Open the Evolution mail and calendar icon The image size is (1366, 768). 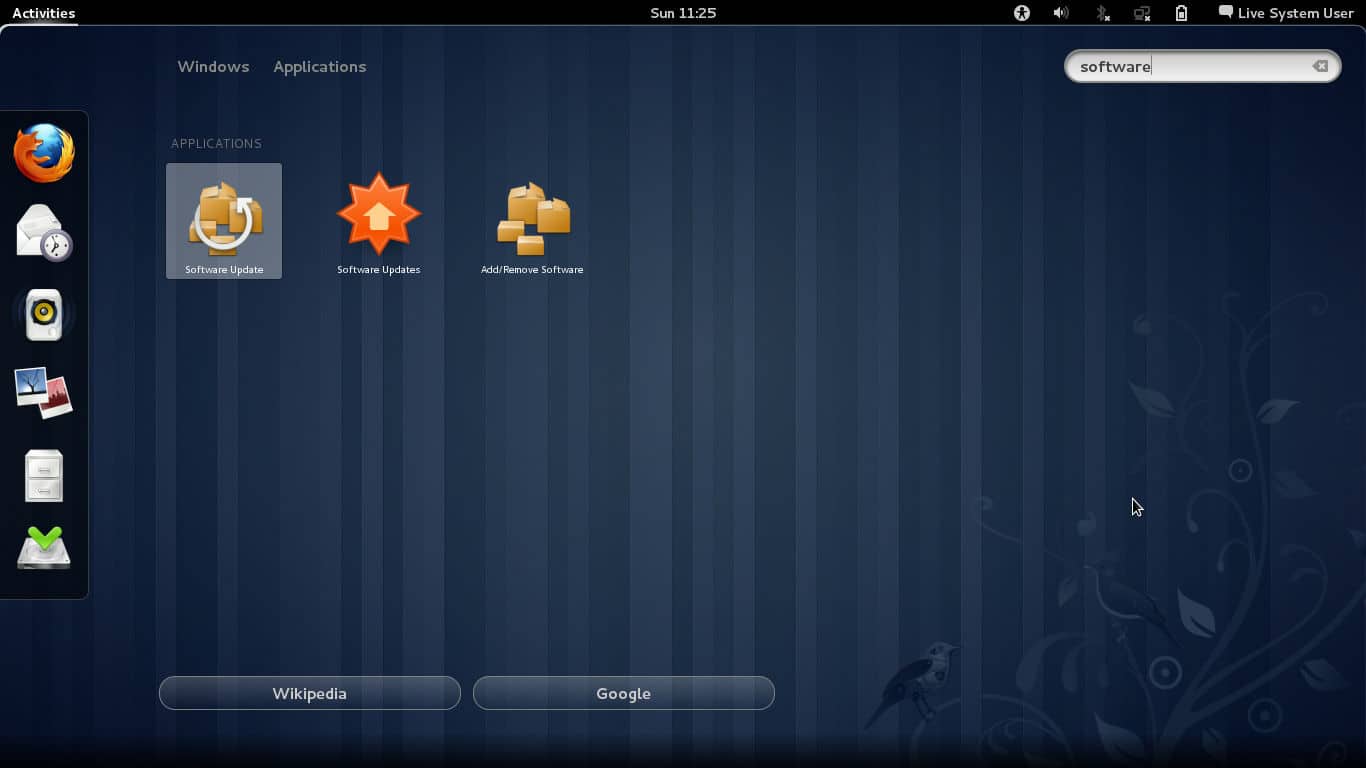click(x=44, y=232)
